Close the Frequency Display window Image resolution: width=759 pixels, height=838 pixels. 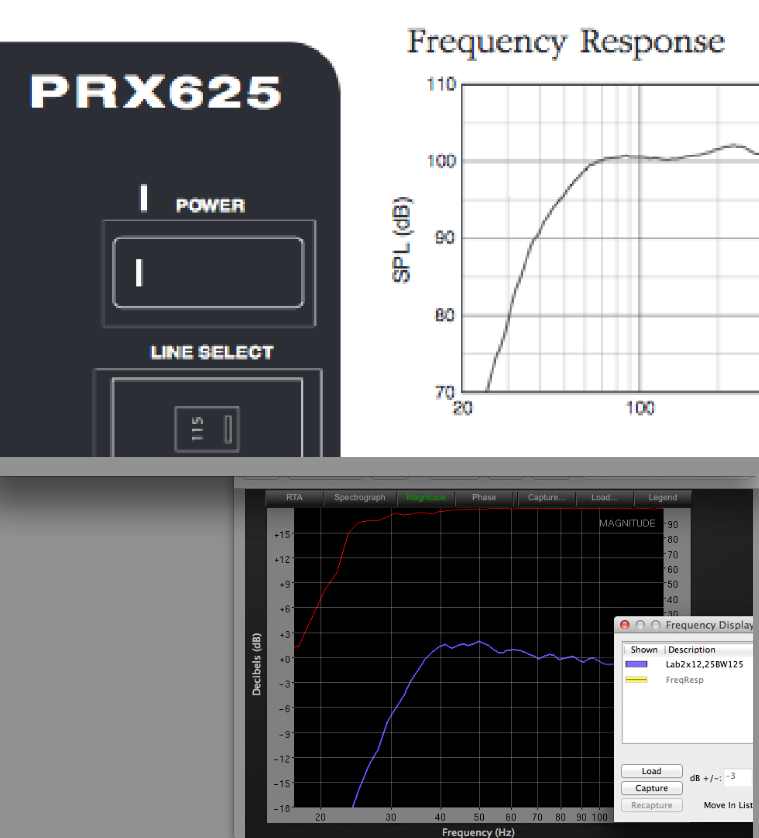click(624, 625)
